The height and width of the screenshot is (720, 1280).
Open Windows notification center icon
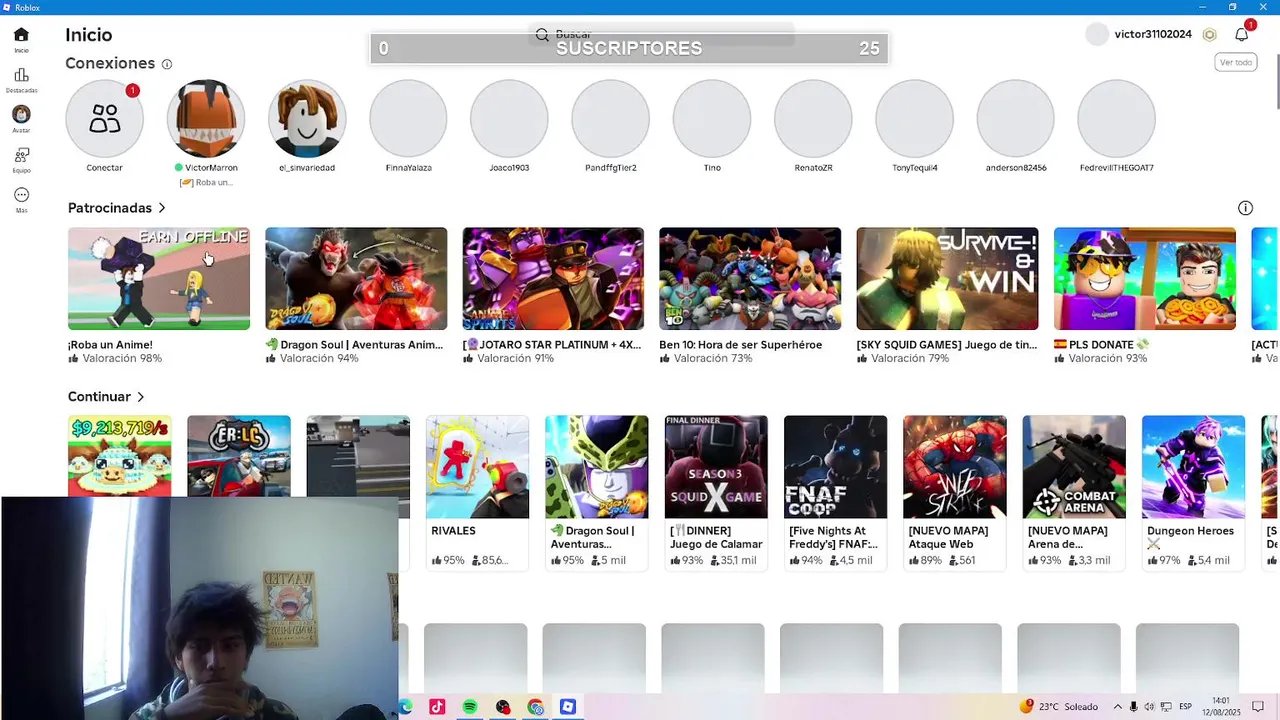point(1258,707)
